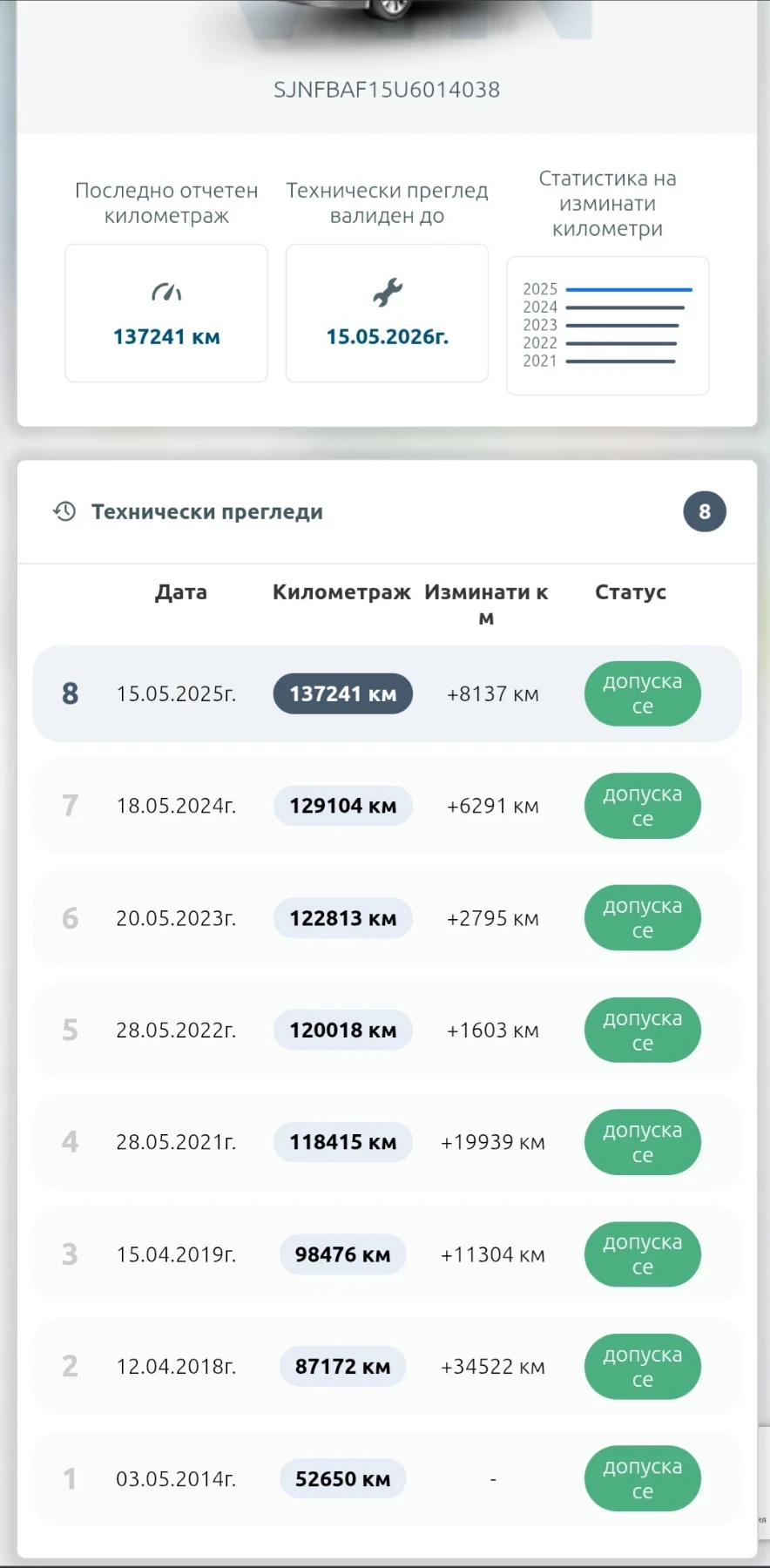Viewport: 770px width, 1568px height.
Task: Click the Дата column header
Action: click(181, 592)
